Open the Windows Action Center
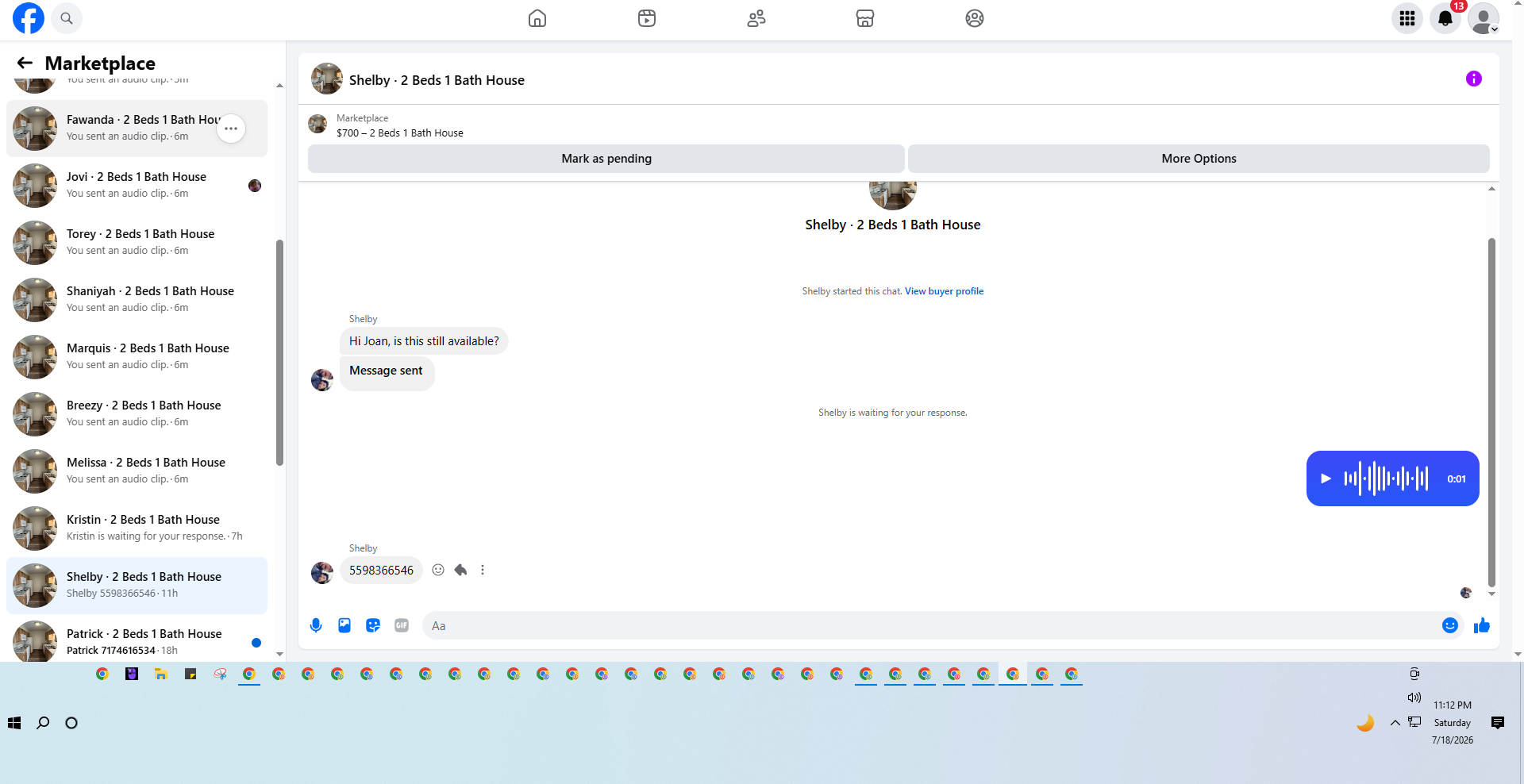The height and width of the screenshot is (784, 1524). pyautogui.click(x=1498, y=723)
